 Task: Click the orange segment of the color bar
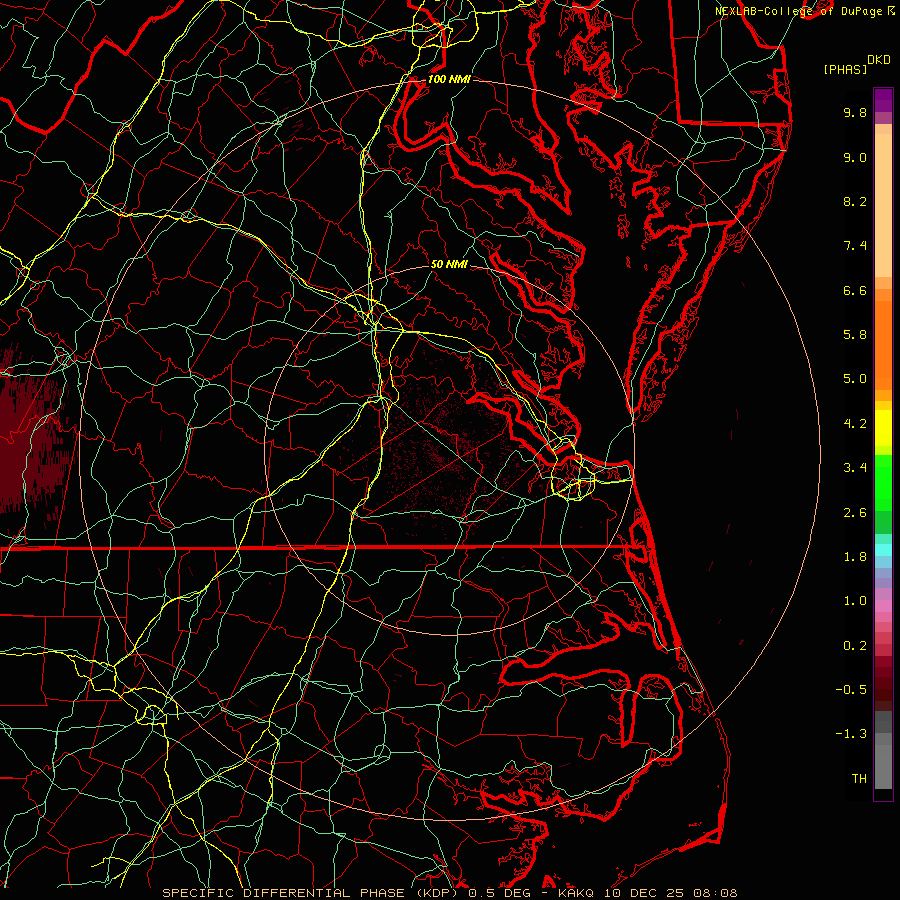[x=883, y=346]
